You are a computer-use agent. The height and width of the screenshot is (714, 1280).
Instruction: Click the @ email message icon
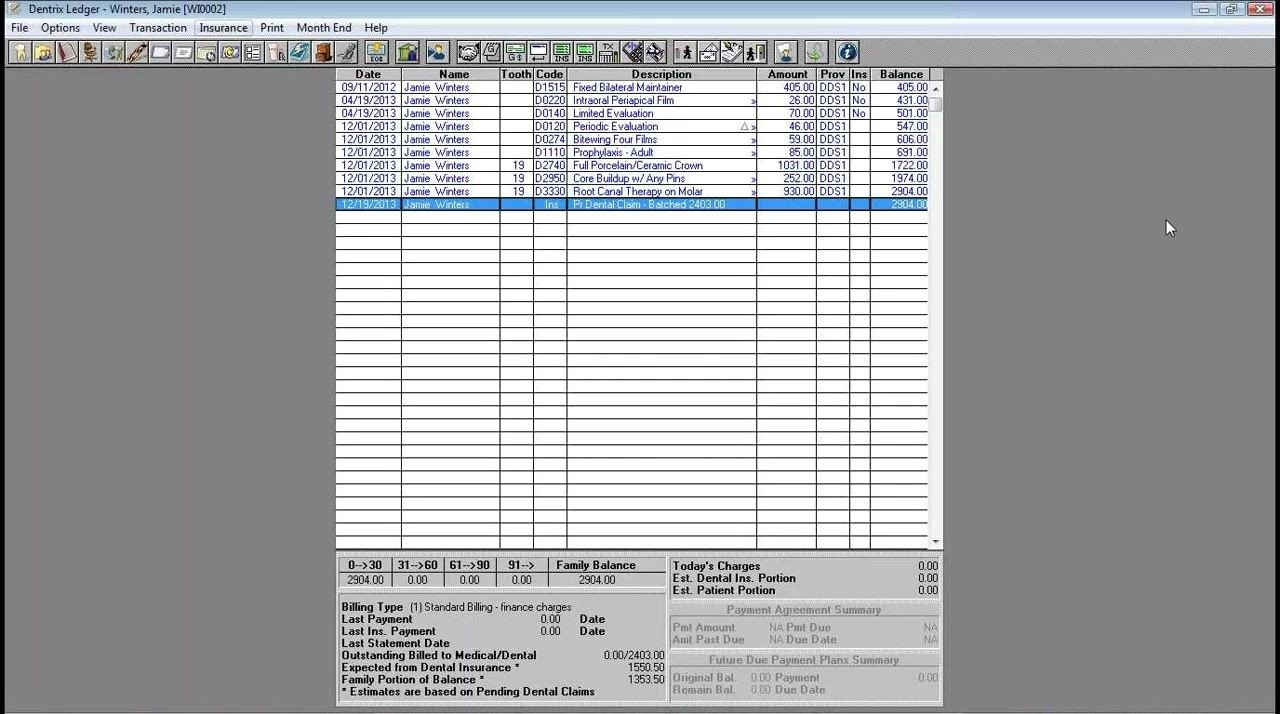pos(230,52)
